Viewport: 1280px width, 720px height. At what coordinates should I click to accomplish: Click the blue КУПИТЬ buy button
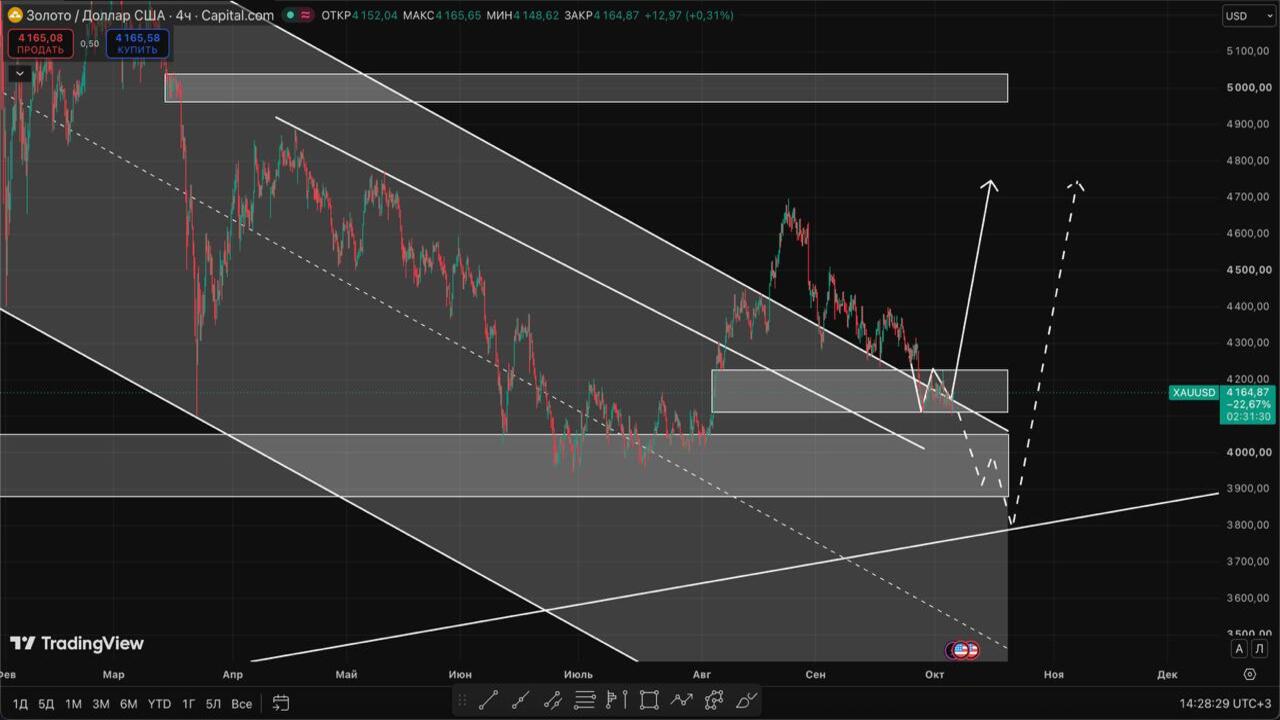tap(137, 43)
